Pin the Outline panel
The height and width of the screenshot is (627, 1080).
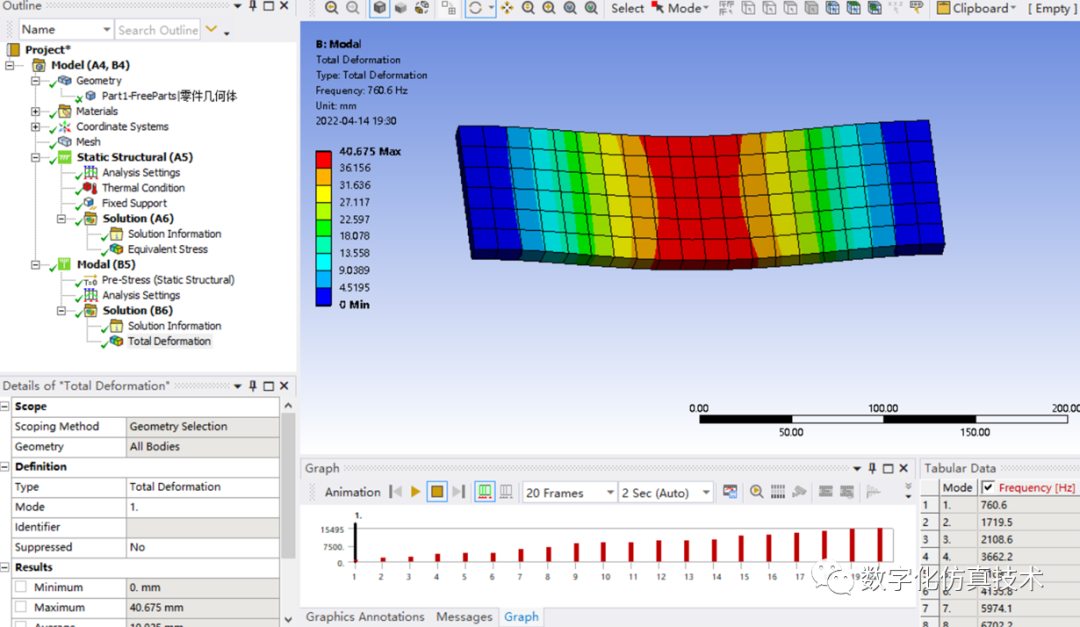click(x=253, y=6)
